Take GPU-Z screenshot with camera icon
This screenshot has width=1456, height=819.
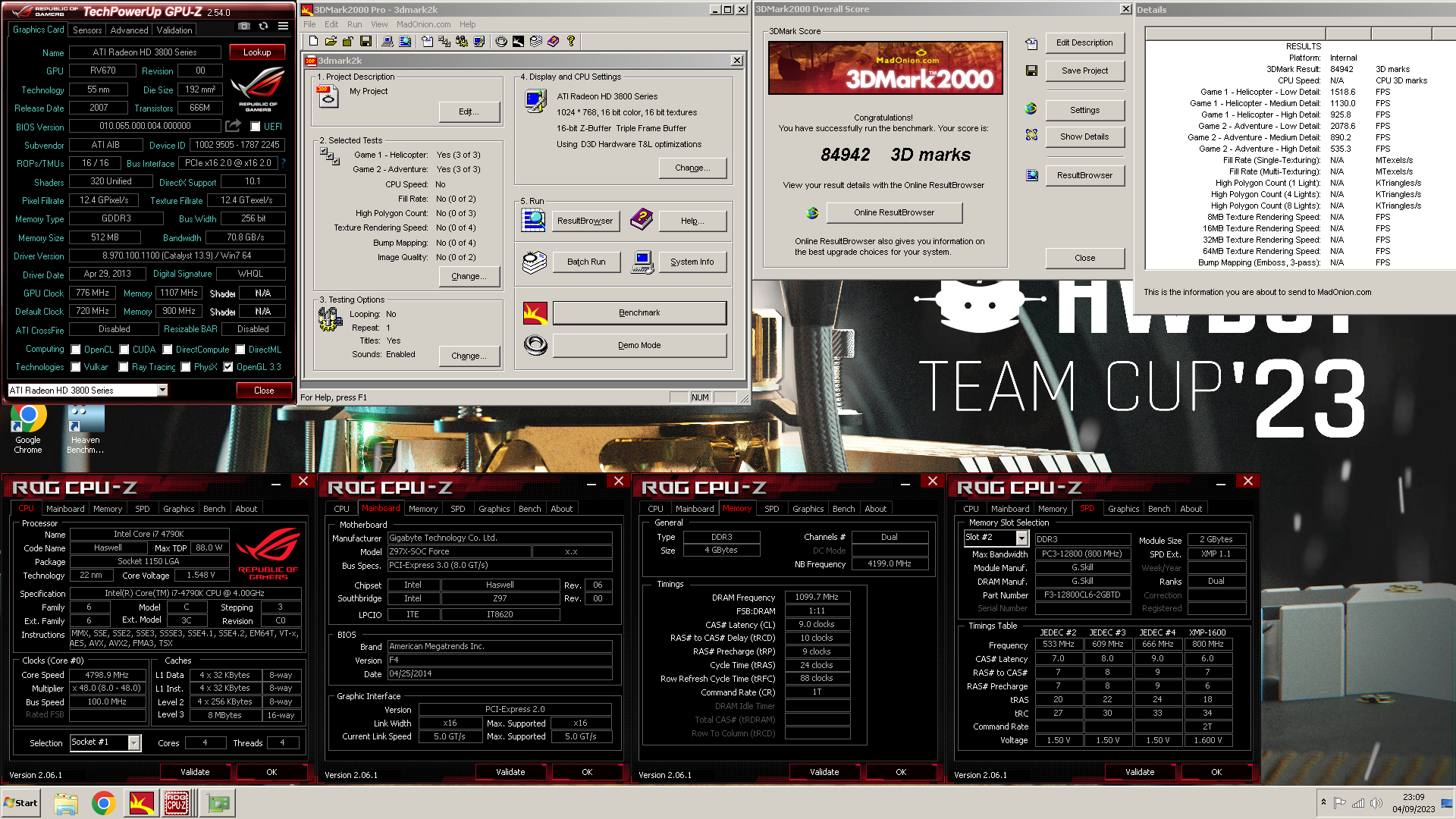click(243, 26)
